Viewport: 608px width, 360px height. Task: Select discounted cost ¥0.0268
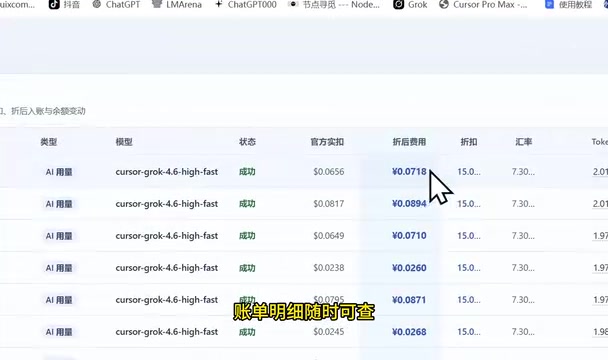point(409,332)
